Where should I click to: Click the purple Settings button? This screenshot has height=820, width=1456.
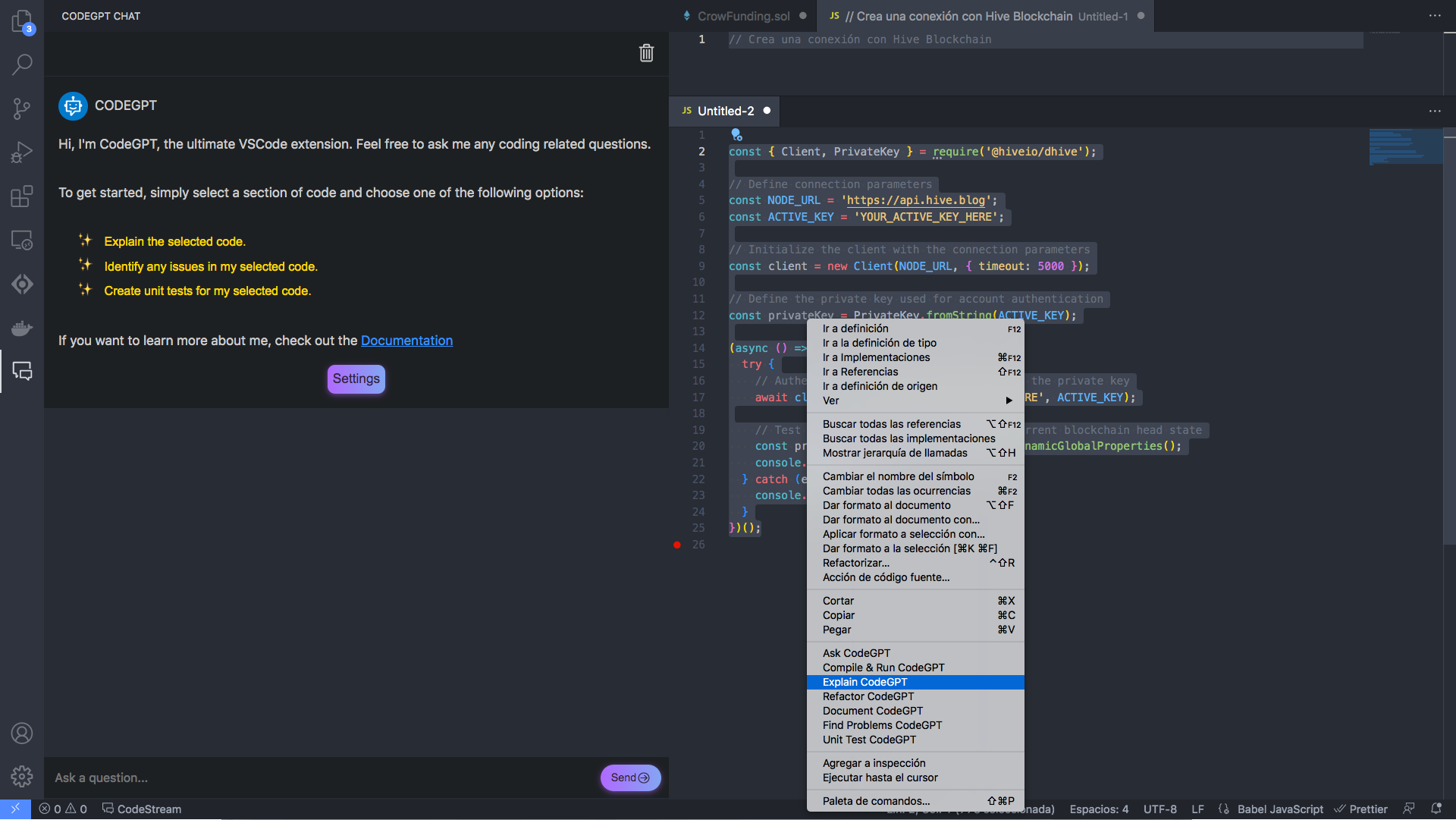pyautogui.click(x=356, y=379)
